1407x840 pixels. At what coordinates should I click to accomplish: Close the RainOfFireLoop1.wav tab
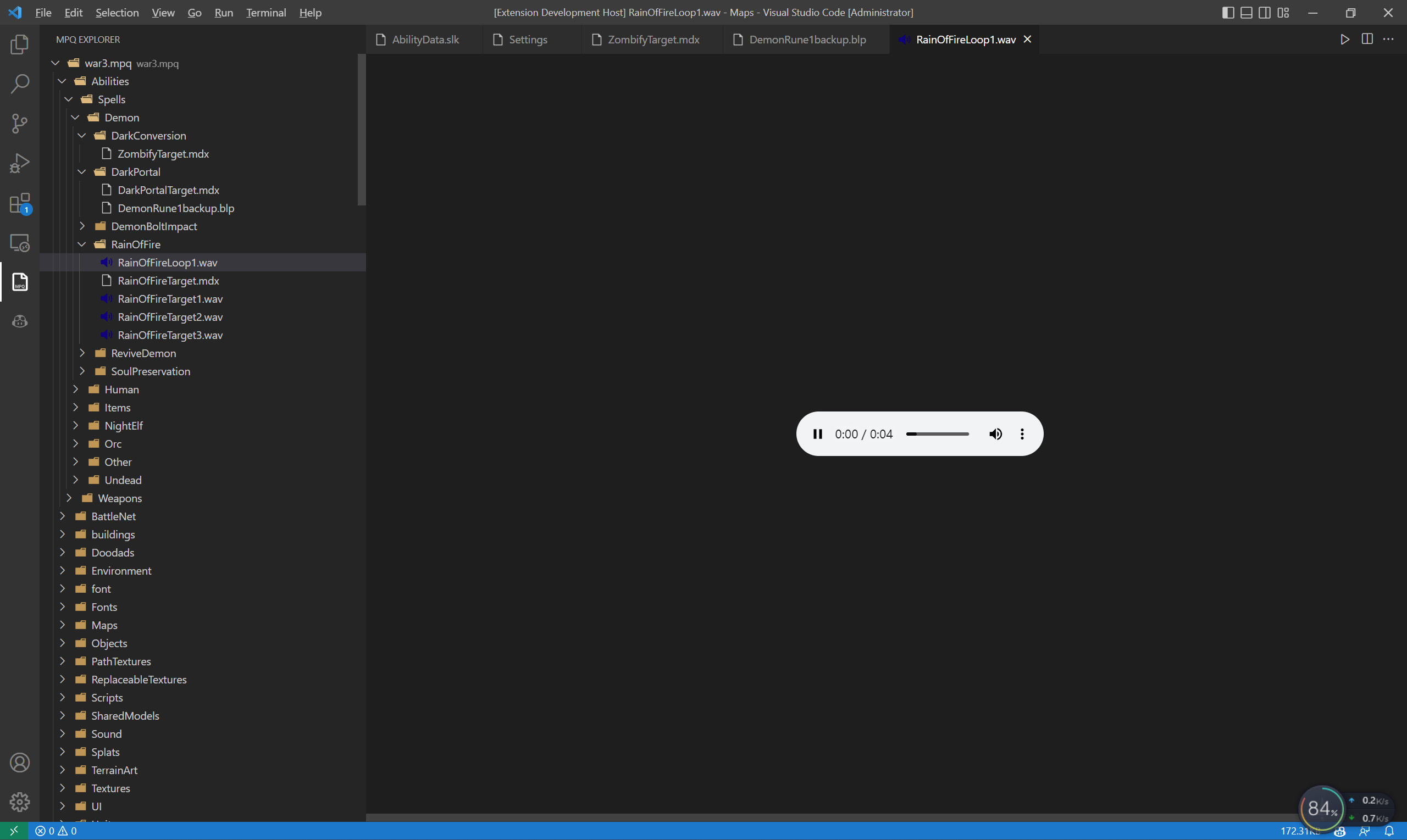tap(1027, 39)
